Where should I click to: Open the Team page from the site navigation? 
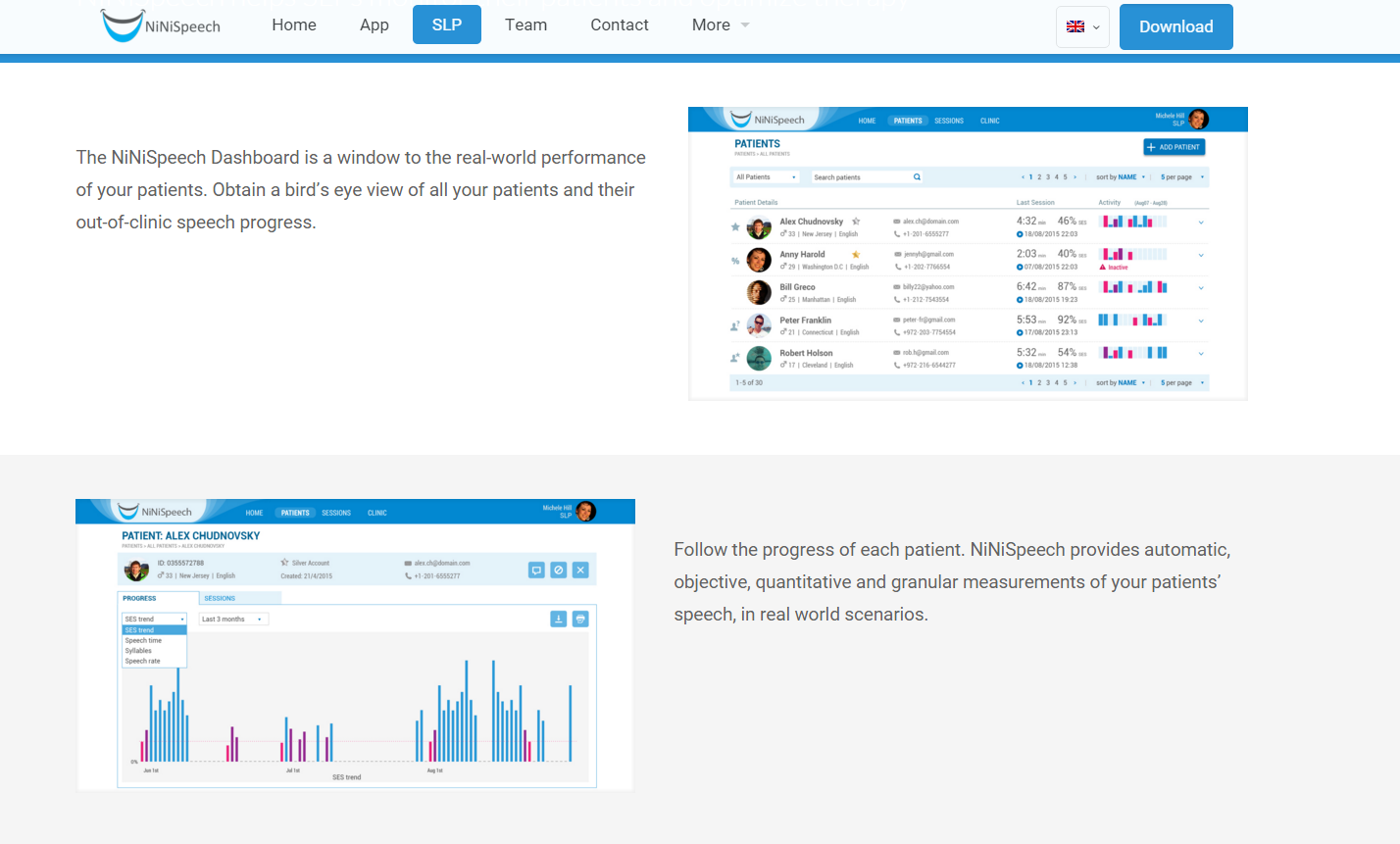point(525,25)
